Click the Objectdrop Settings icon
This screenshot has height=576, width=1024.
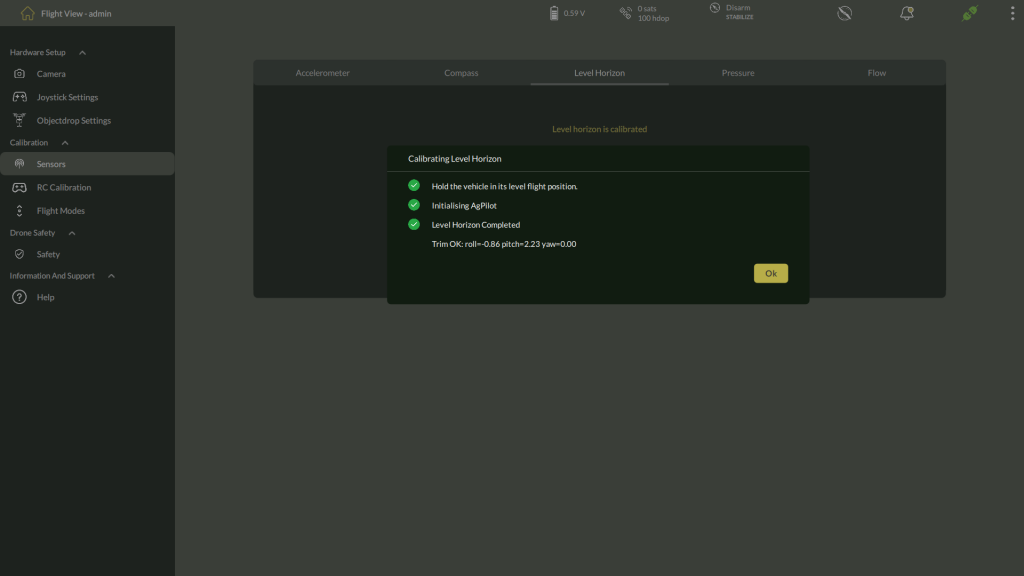pos(20,120)
